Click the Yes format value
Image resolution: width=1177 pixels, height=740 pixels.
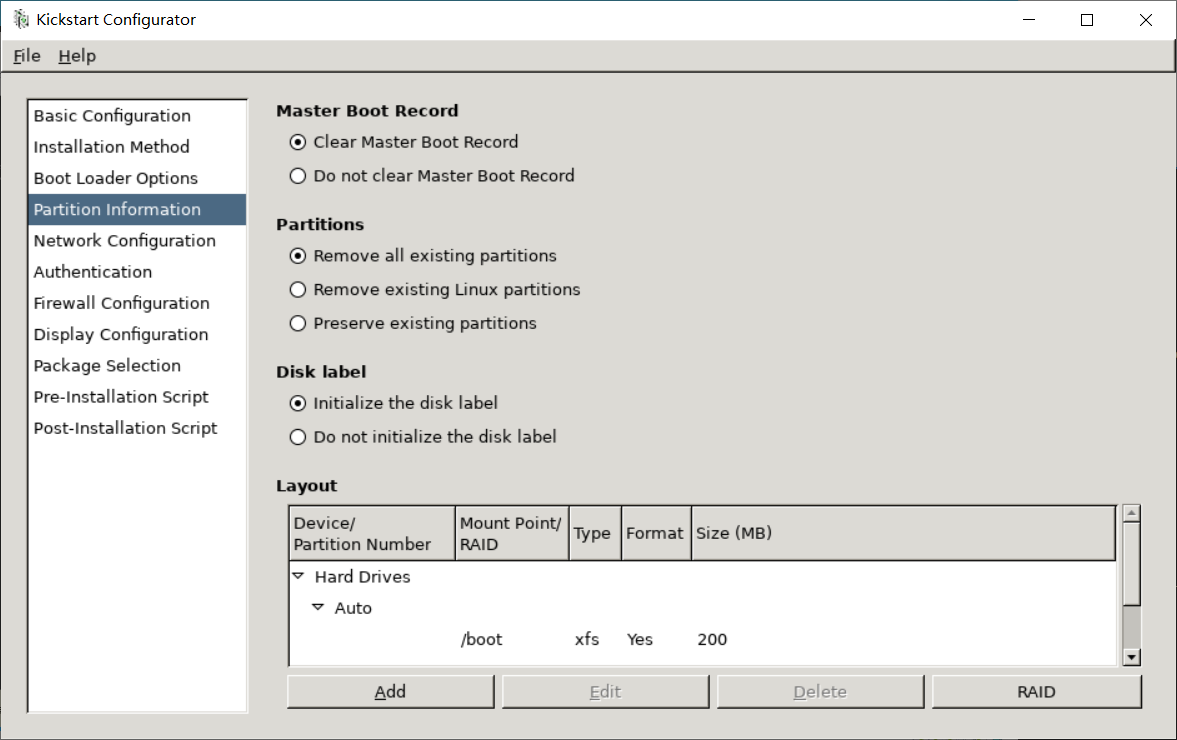[640, 639]
